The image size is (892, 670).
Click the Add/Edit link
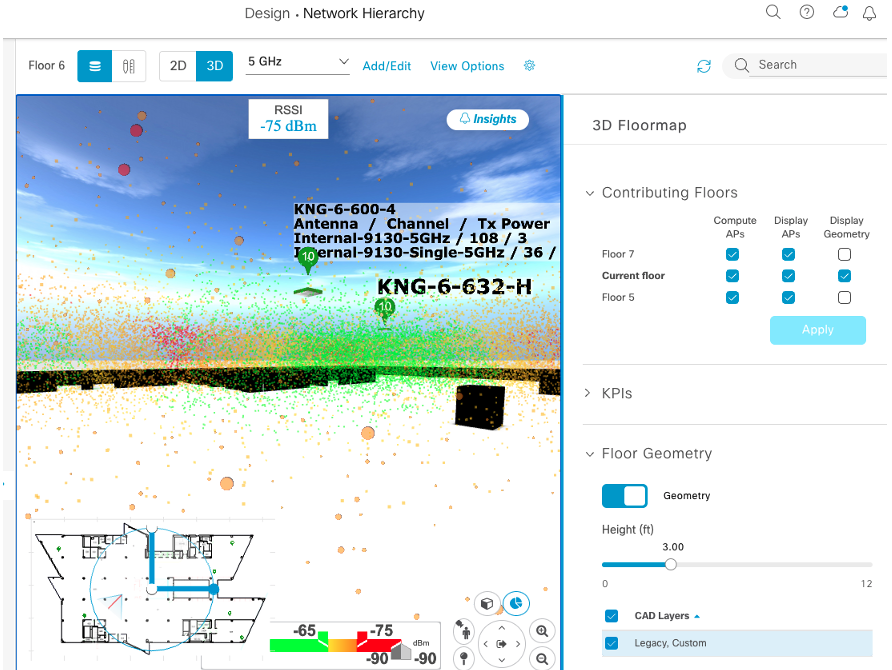tap(387, 66)
